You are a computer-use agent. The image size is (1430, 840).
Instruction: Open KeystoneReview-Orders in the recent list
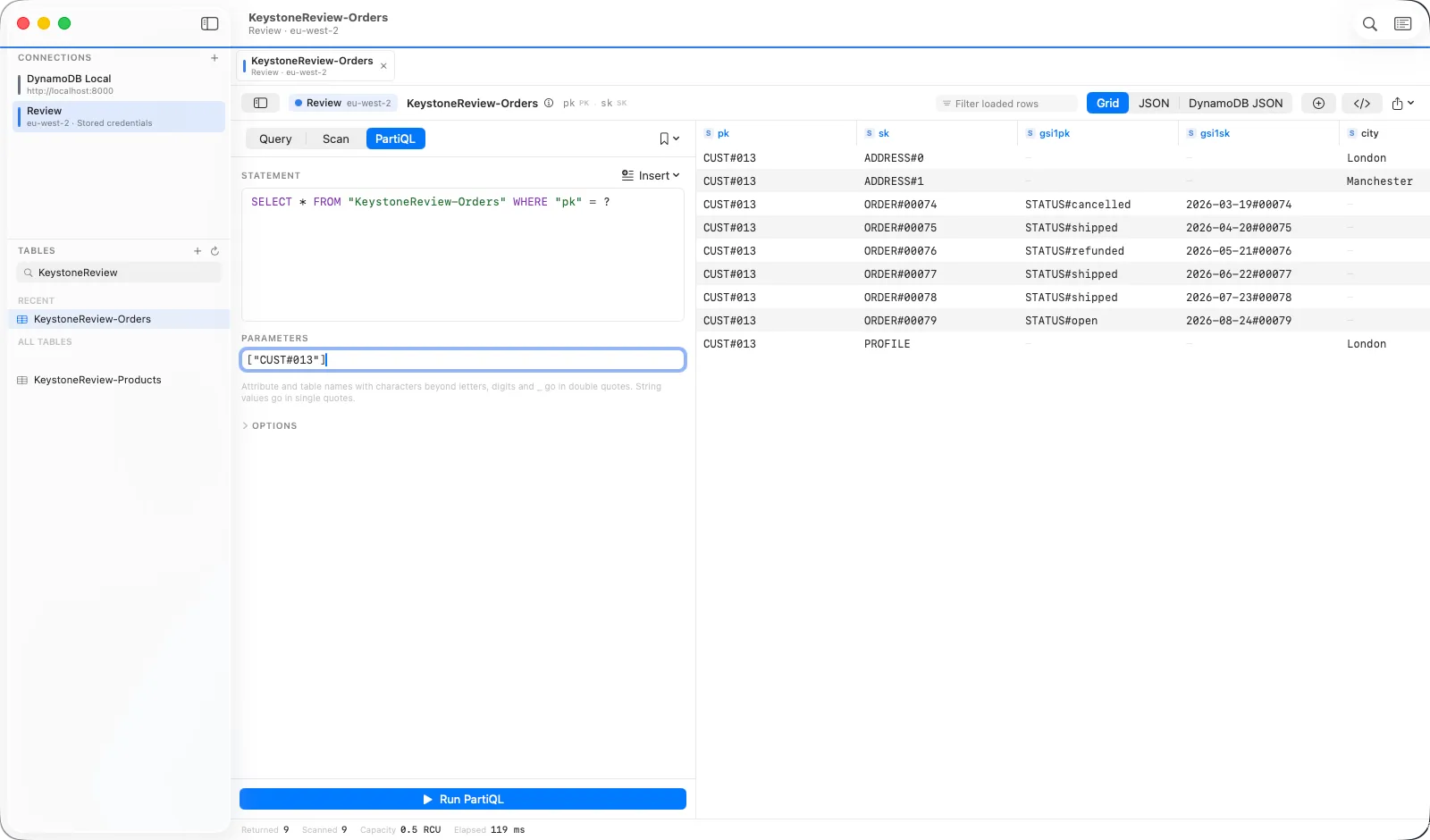[x=119, y=319]
